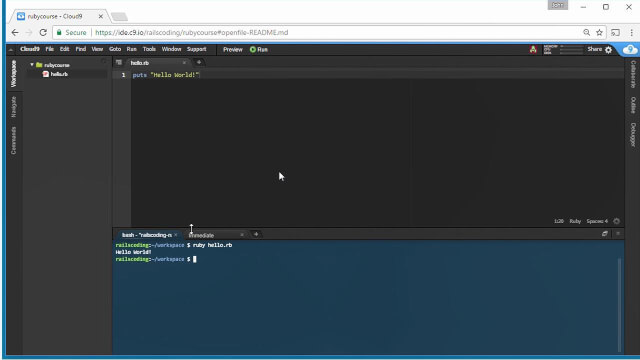Image resolution: width=640 pixels, height=360 pixels.
Task: Open the File menu
Action: 49,49
